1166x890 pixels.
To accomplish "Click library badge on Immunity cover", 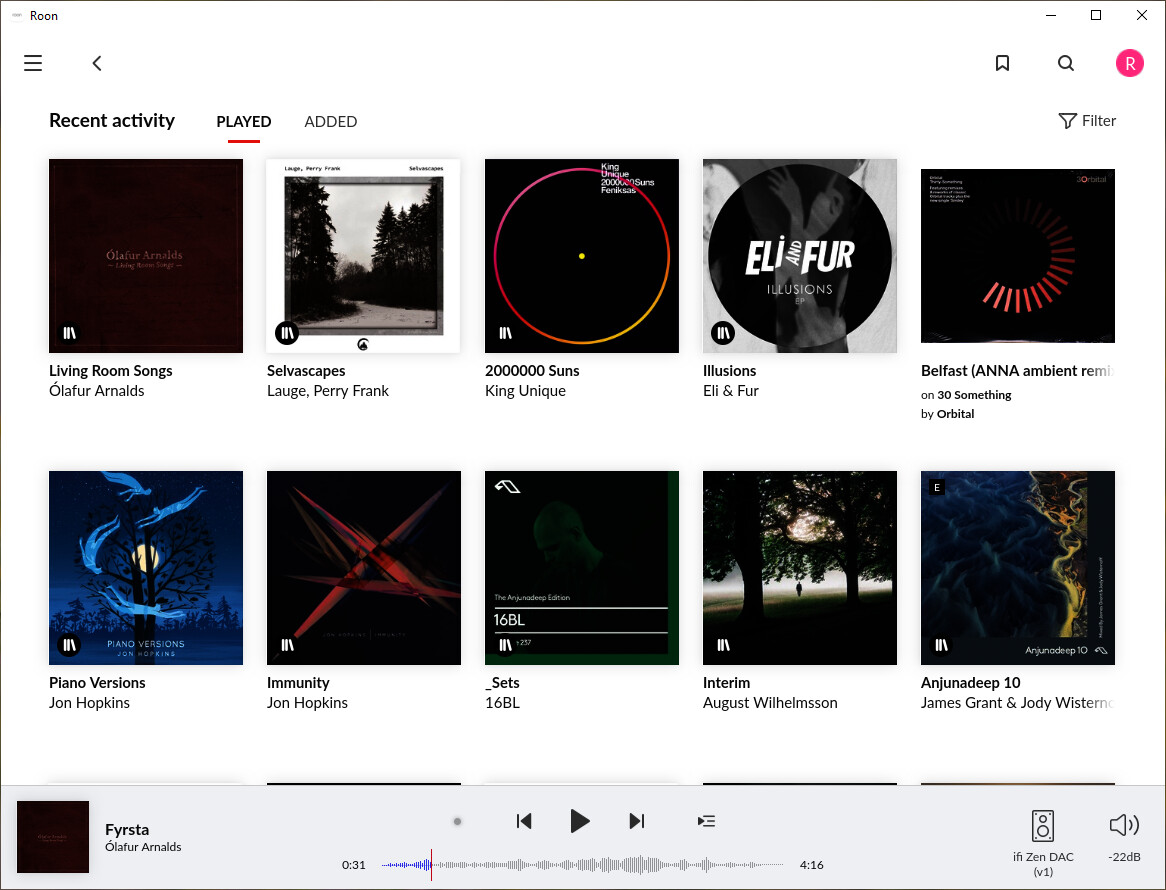I will coord(287,645).
